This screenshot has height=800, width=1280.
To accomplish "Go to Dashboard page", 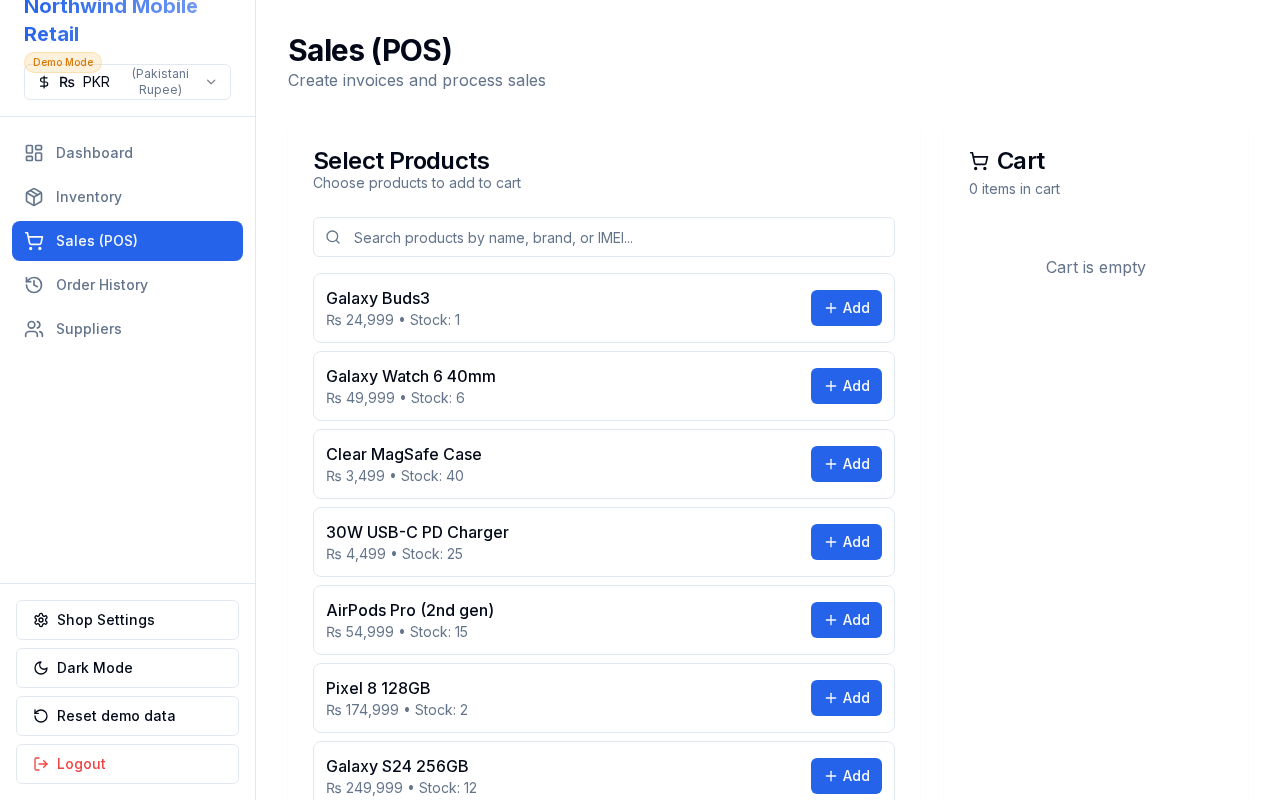I will (127, 153).
